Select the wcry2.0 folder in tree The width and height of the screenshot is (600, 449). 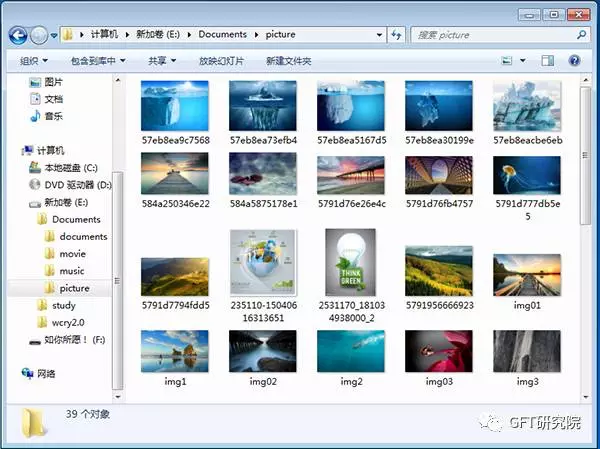[x=69, y=322]
